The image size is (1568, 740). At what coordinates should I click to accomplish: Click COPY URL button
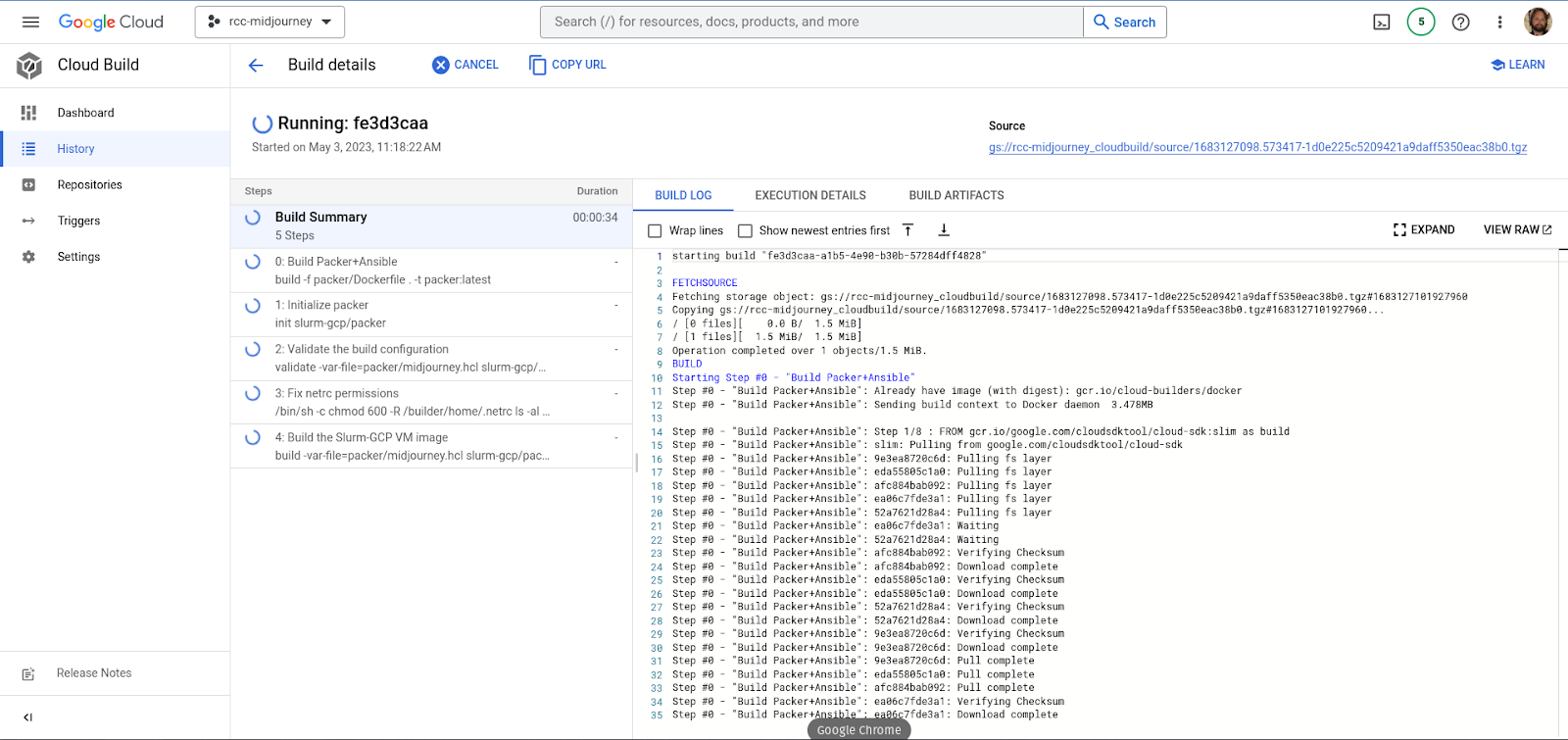point(567,65)
